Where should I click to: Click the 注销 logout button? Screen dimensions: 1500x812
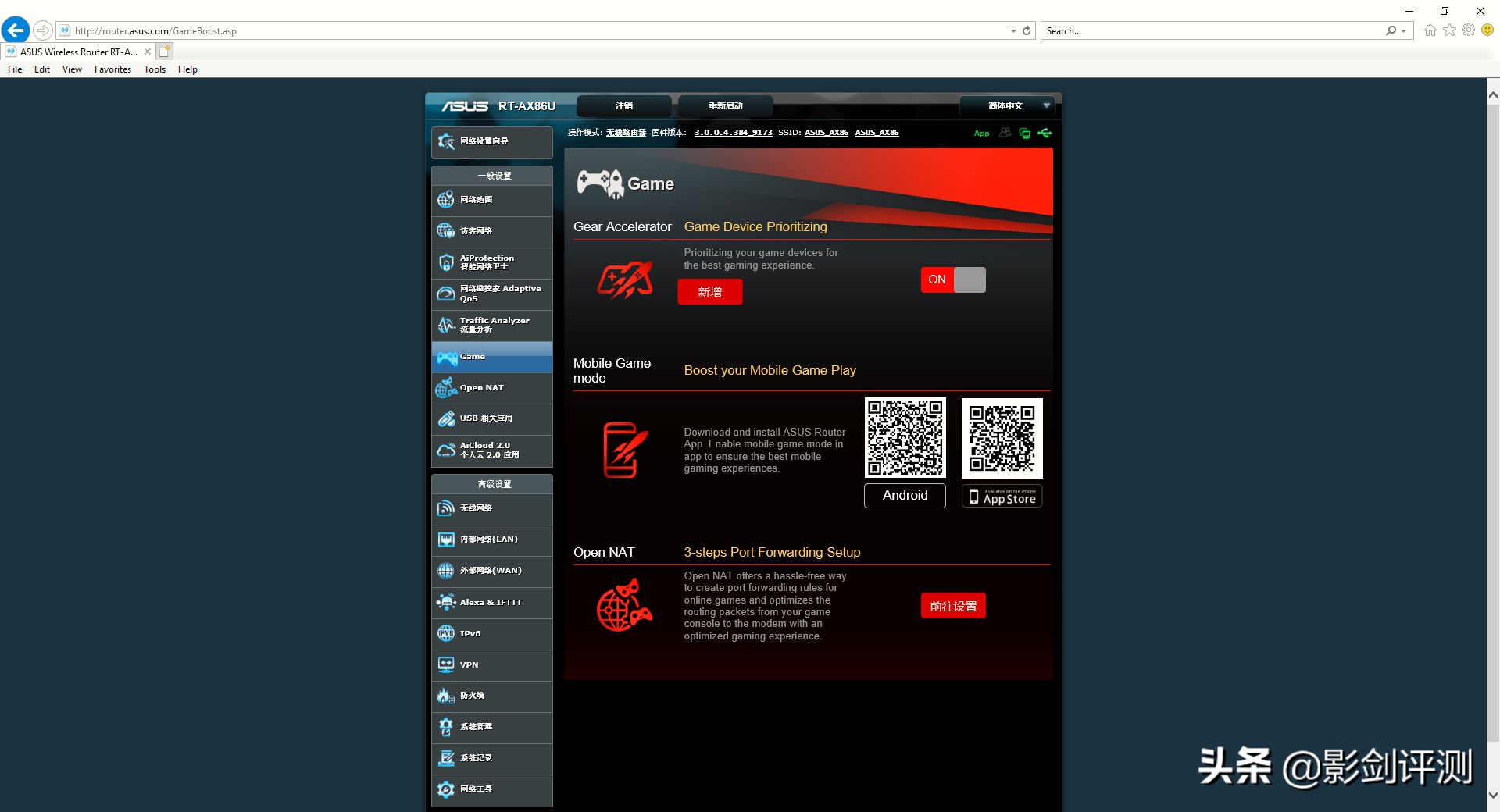click(624, 105)
